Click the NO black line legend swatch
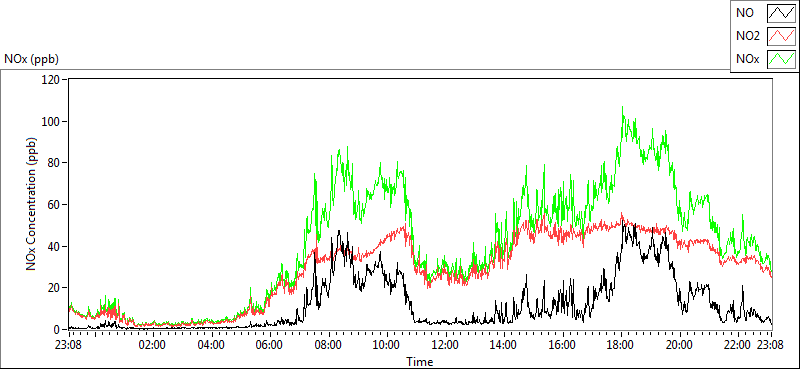Image resolution: width=800 pixels, height=369 pixels. [x=781, y=13]
